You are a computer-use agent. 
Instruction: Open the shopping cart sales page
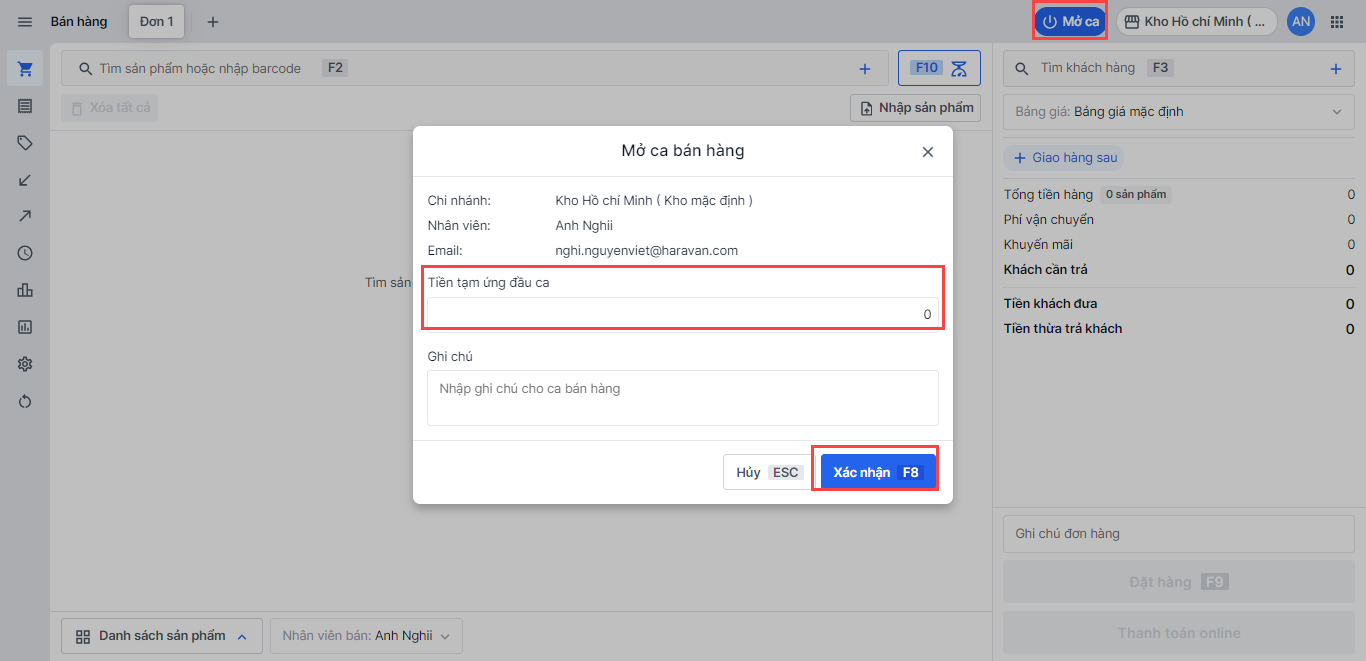tap(25, 69)
